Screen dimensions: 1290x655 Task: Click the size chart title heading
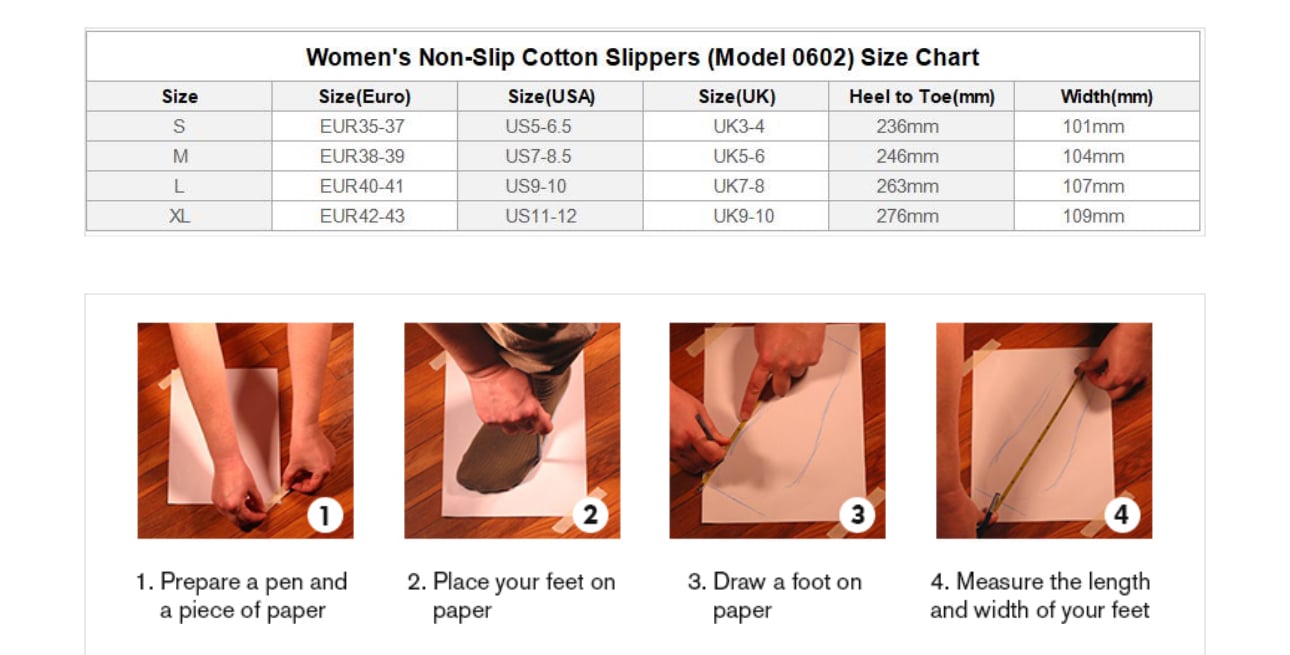[642, 57]
